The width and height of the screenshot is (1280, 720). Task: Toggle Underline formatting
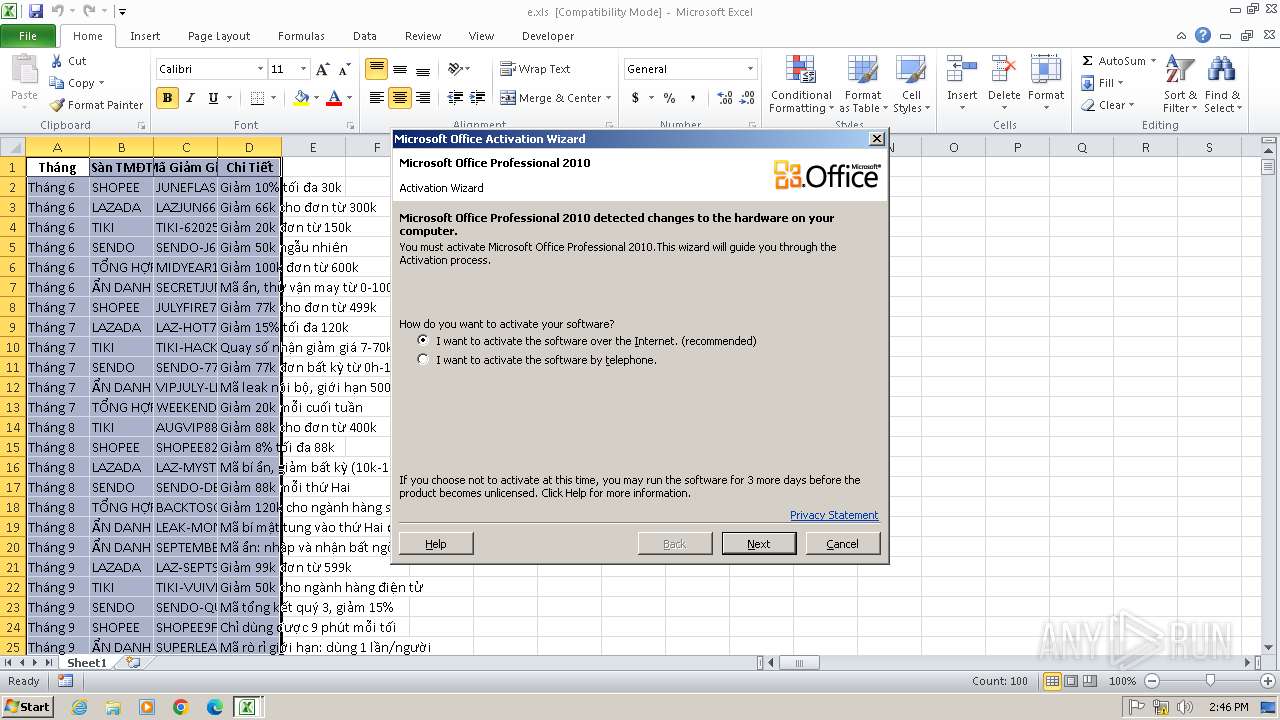click(213, 98)
